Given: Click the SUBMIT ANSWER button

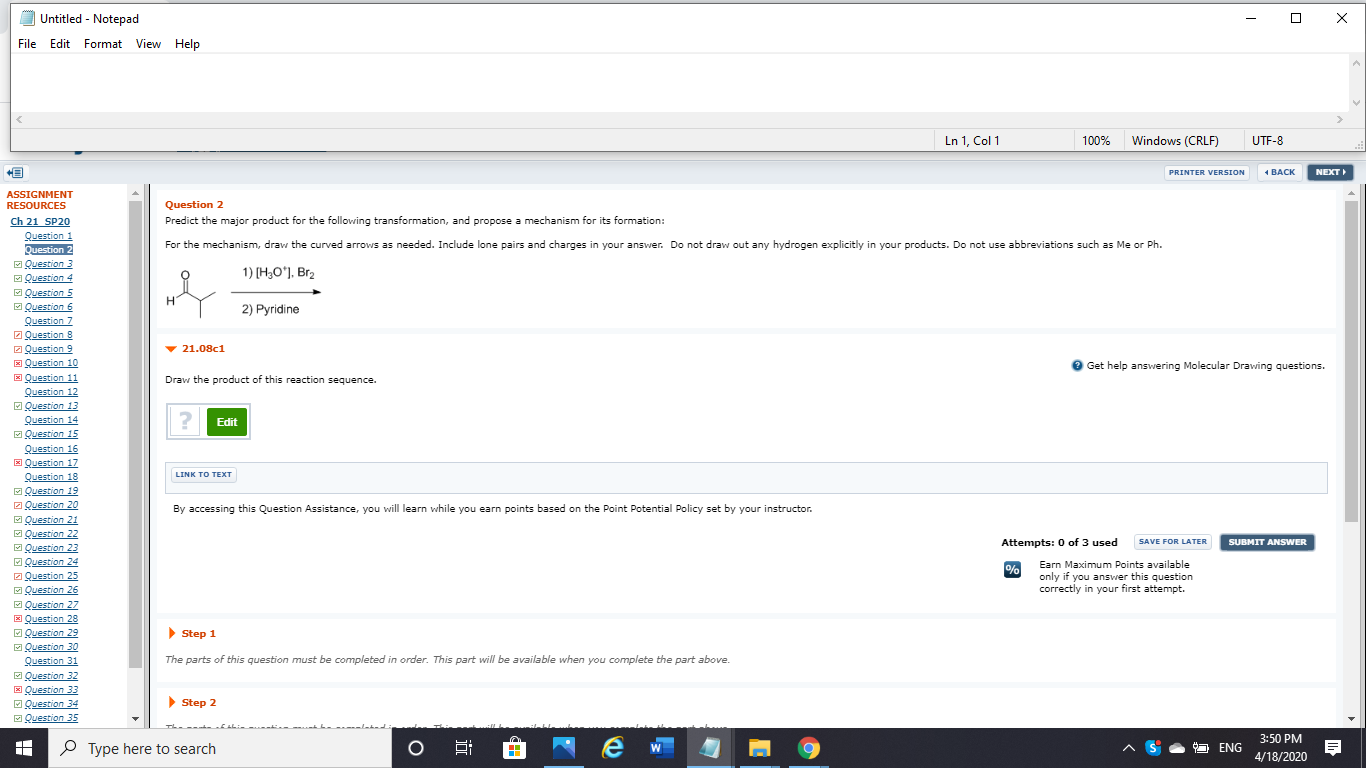Looking at the screenshot, I should [x=1266, y=541].
